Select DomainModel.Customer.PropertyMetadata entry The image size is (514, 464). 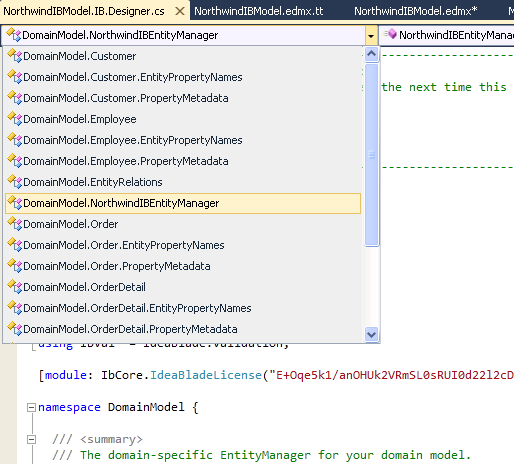(x=183, y=98)
